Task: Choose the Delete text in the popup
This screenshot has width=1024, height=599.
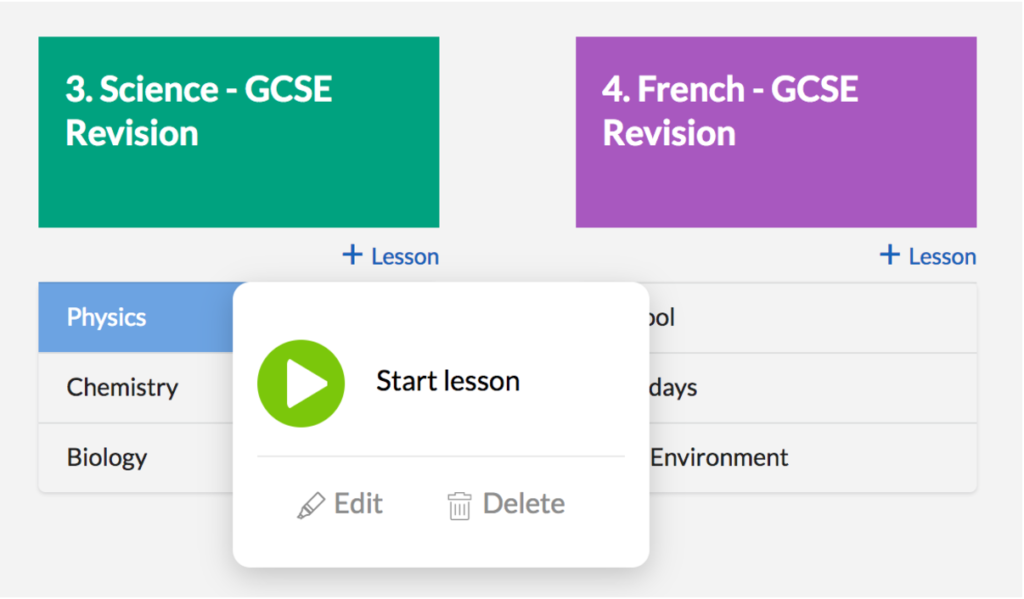Action: (523, 503)
